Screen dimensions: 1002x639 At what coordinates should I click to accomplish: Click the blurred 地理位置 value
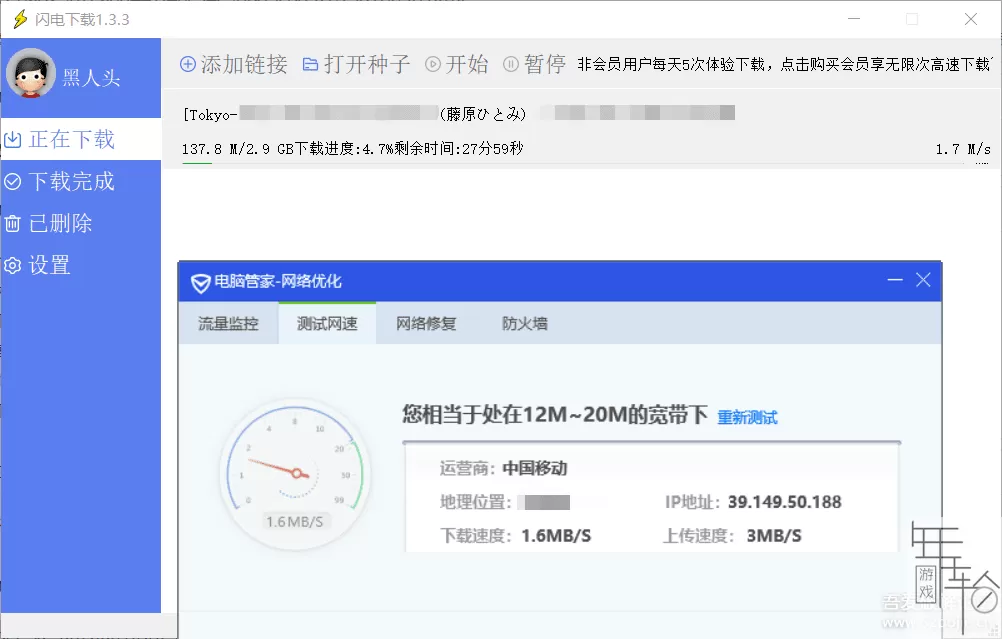click(x=544, y=502)
